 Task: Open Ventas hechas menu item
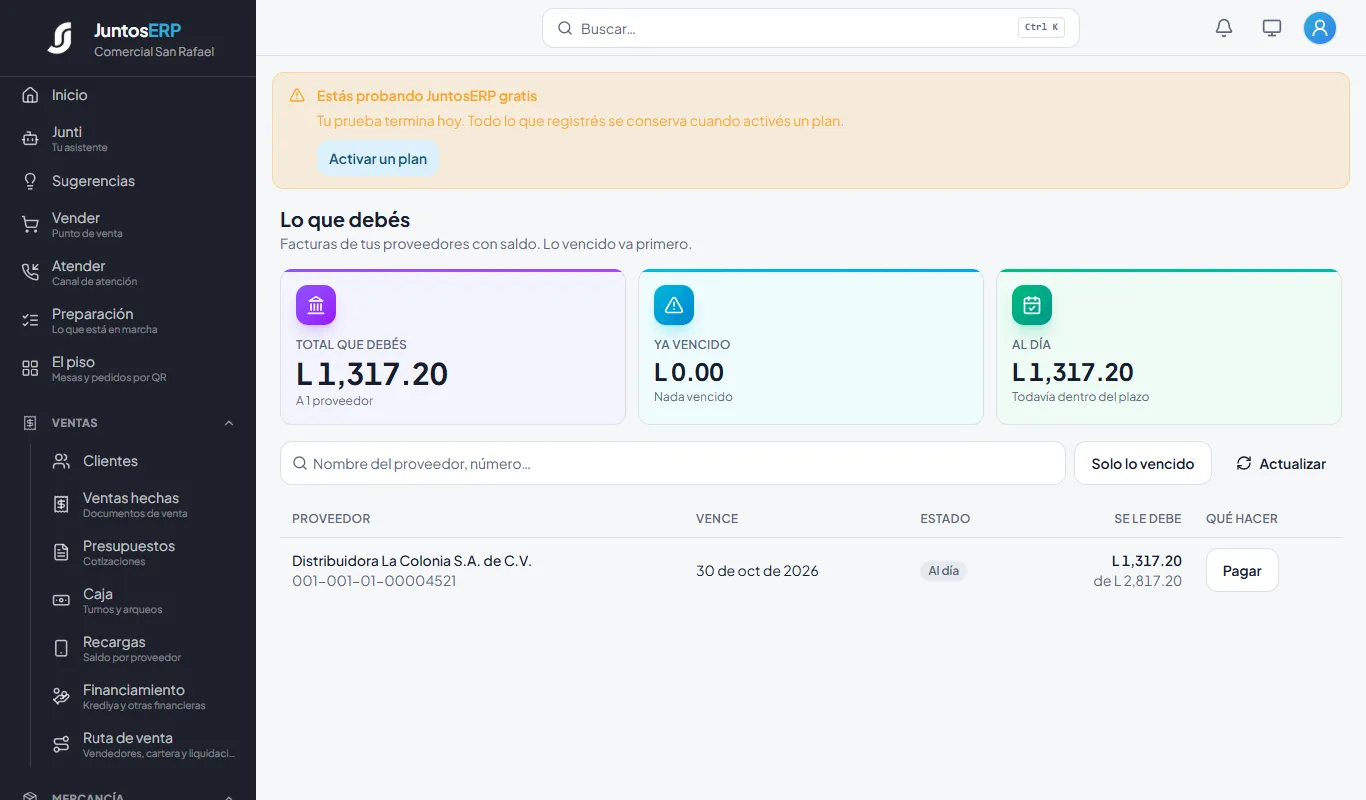tap(143, 505)
